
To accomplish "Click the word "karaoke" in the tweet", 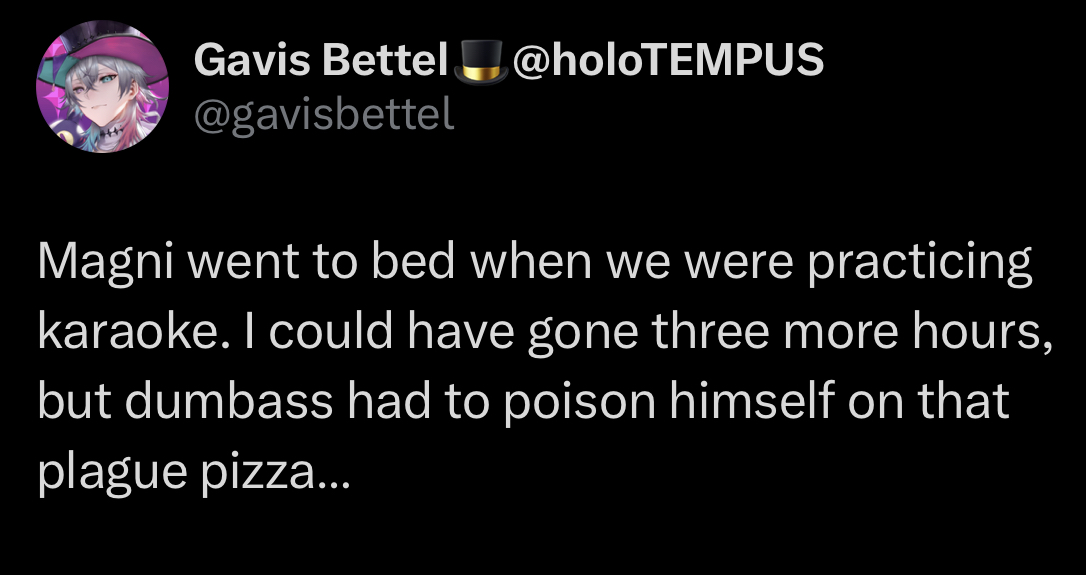I will 114,333.
